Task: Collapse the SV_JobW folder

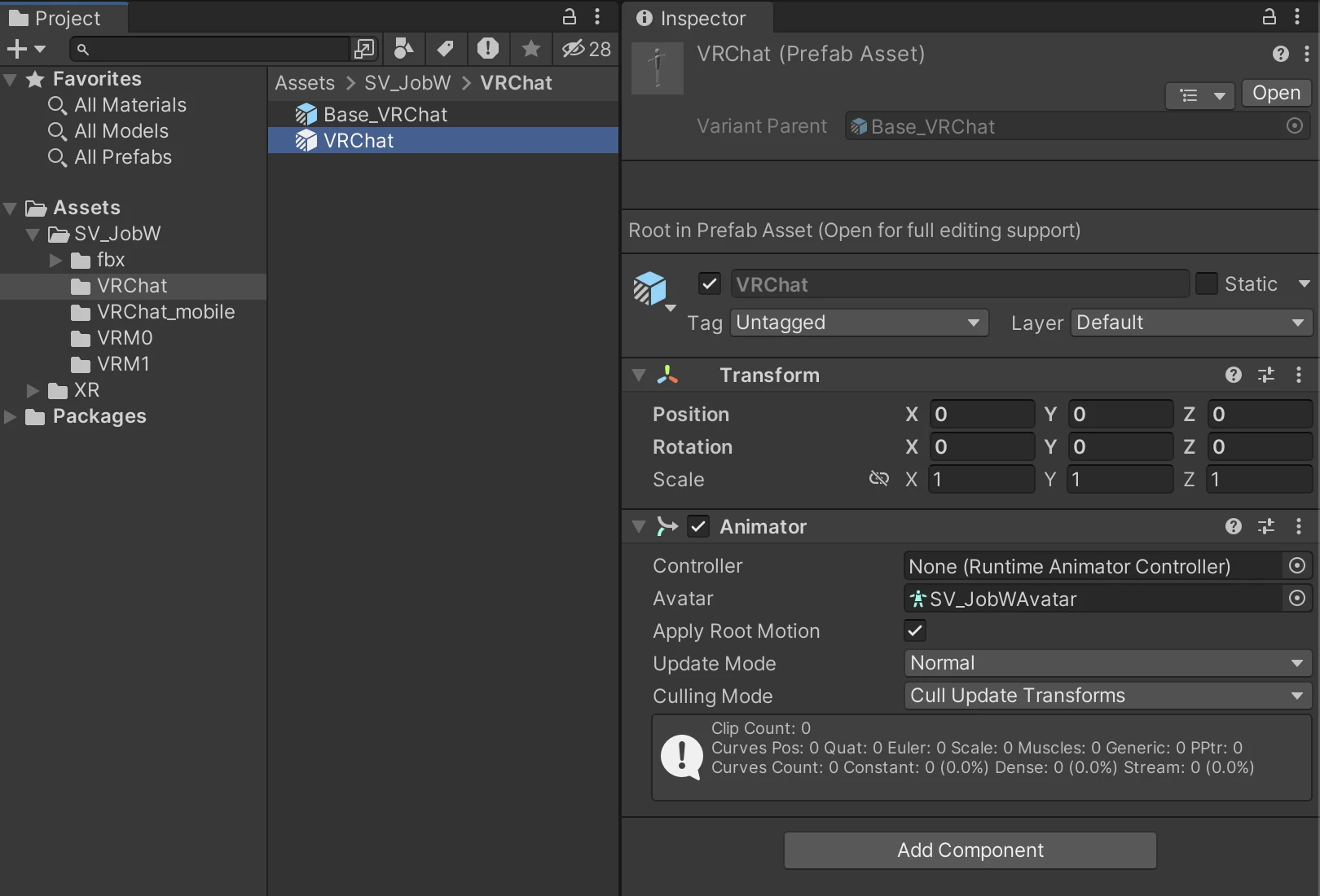Action: [33, 234]
